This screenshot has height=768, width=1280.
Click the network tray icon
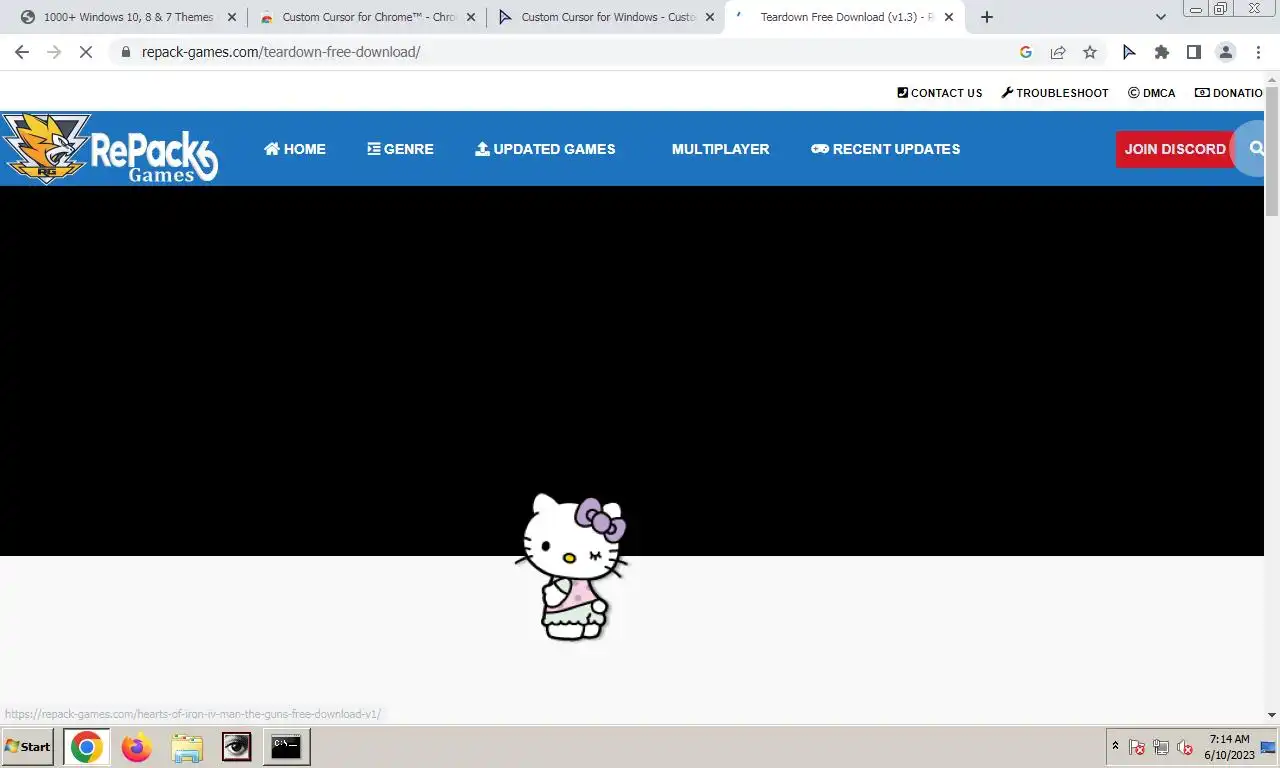pyautogui.click(x=1161, y=747)
